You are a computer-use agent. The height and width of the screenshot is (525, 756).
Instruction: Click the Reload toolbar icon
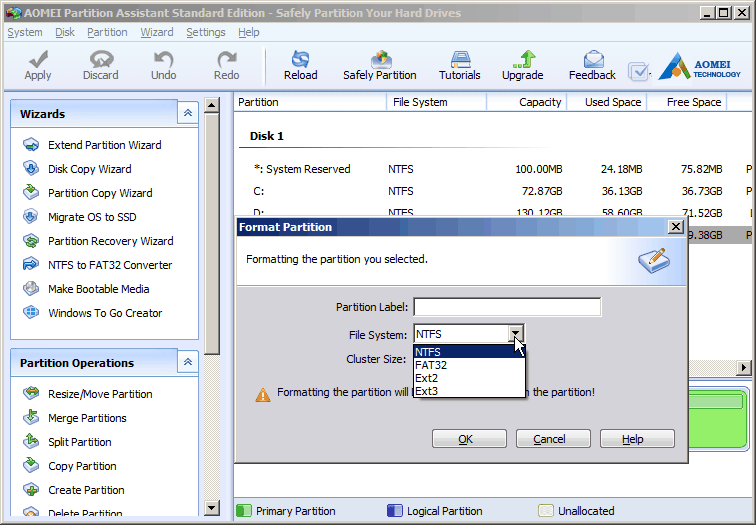[x=300, y=59]
